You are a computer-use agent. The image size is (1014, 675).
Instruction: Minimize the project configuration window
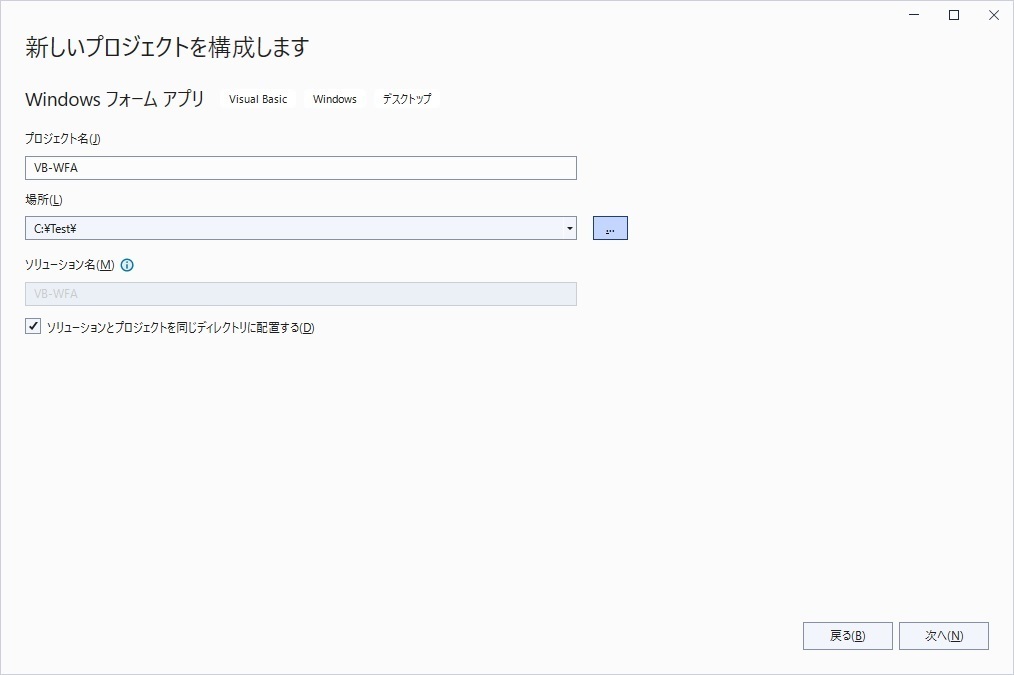click(913, 15)
